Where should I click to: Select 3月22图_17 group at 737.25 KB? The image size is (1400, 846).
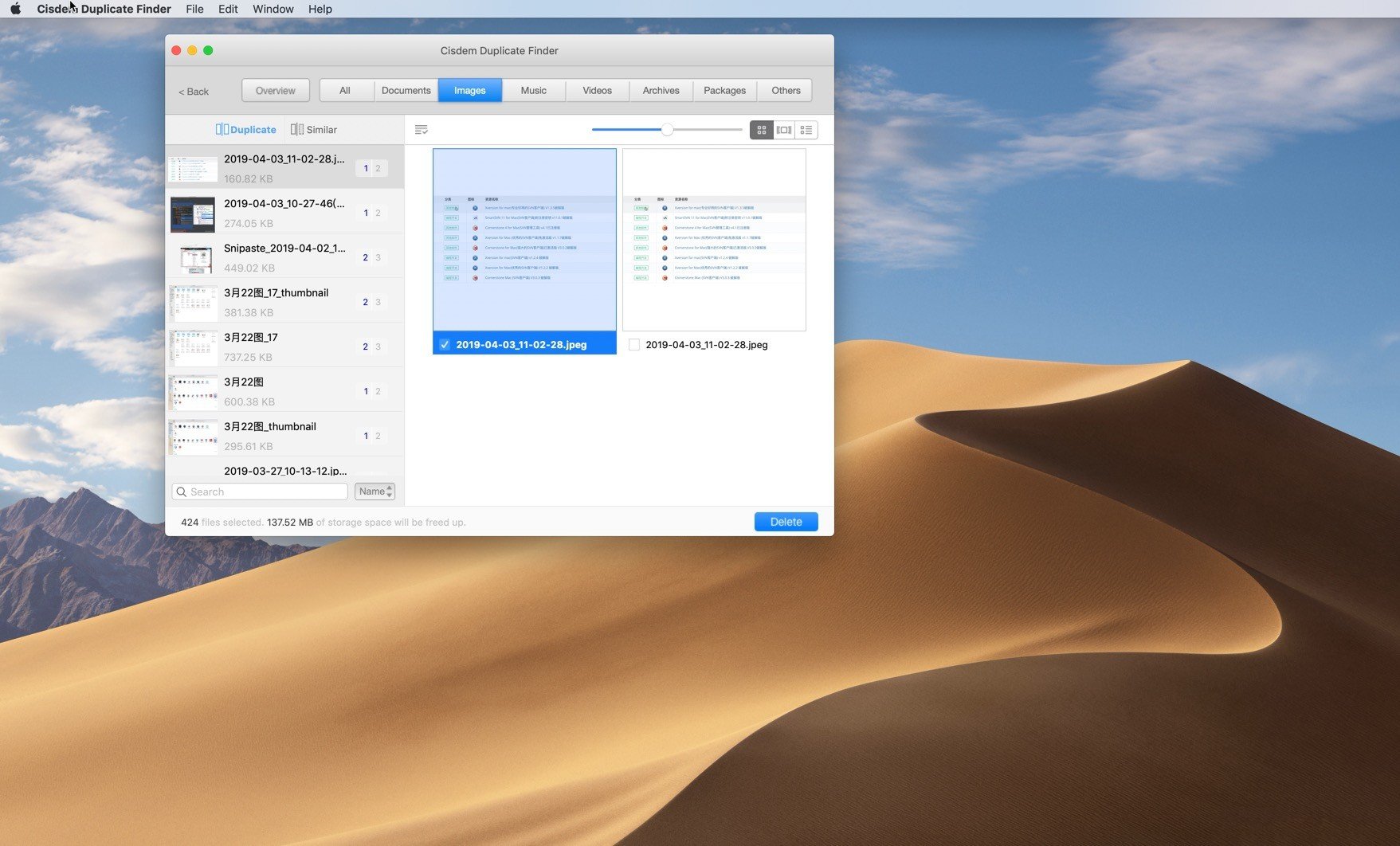coord(284,347)
